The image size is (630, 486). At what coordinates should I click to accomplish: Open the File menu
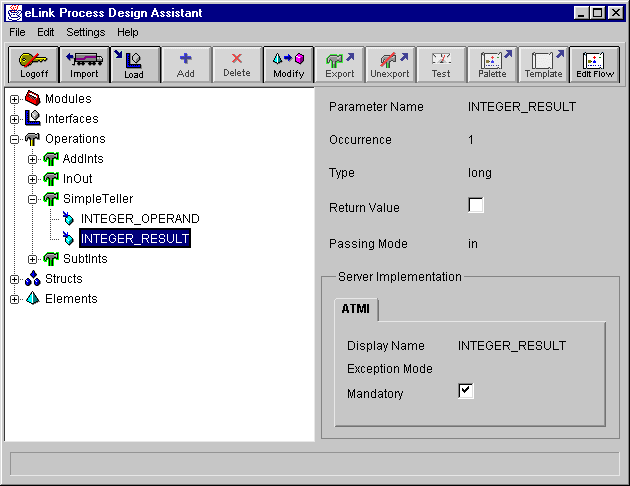point(17,32)
